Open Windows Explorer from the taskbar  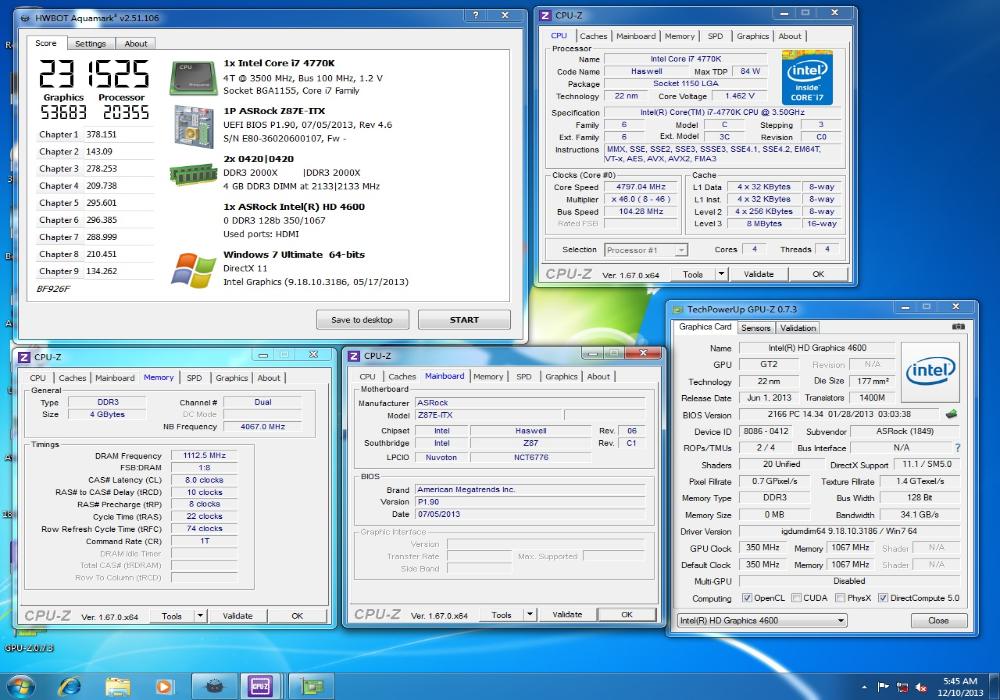[117, 686]
